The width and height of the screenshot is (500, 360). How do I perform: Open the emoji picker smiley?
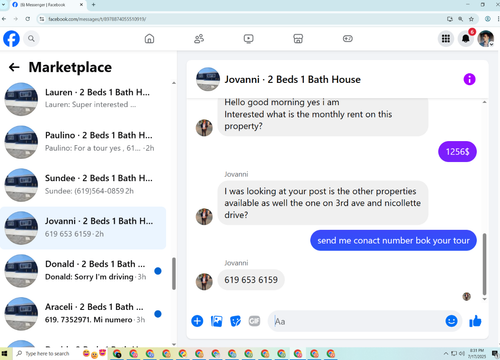click(x=451, y=321)
